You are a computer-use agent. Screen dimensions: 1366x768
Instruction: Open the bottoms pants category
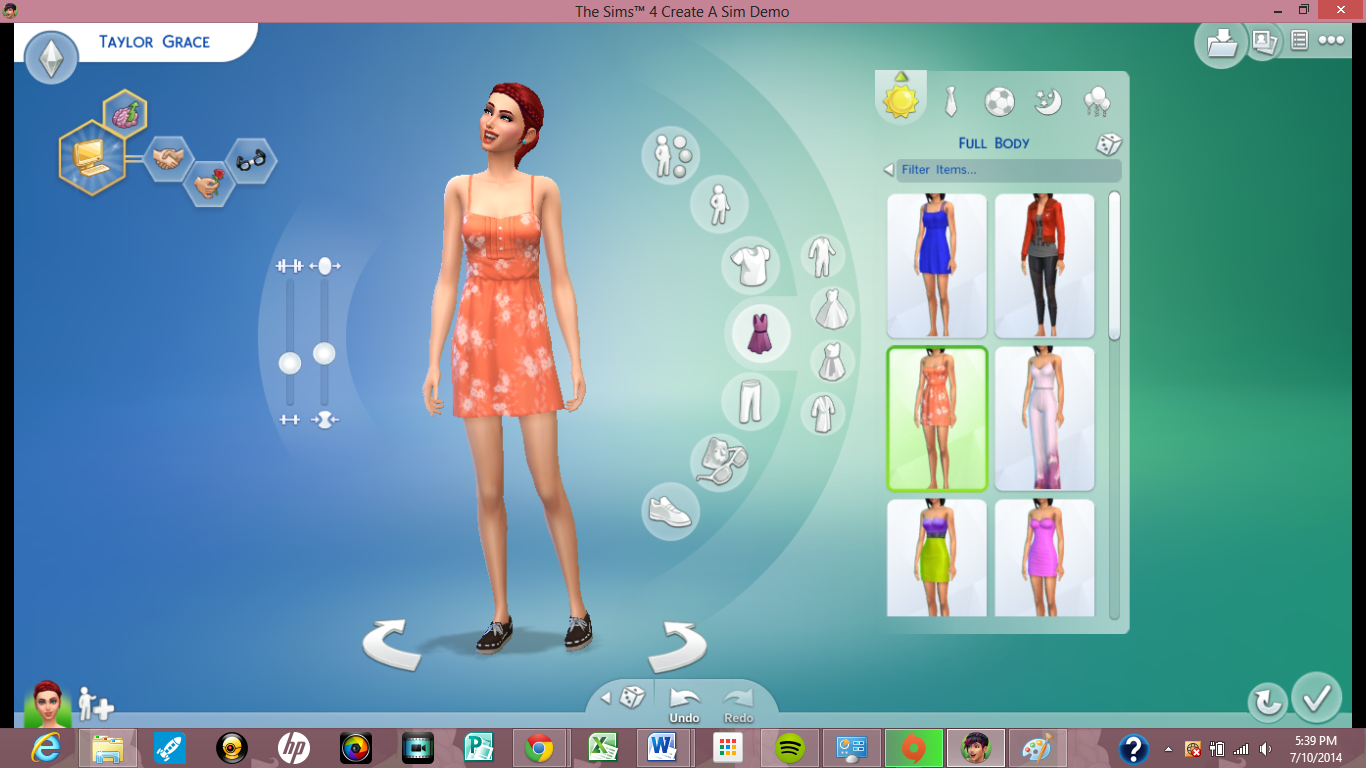(x=750, y=401)
